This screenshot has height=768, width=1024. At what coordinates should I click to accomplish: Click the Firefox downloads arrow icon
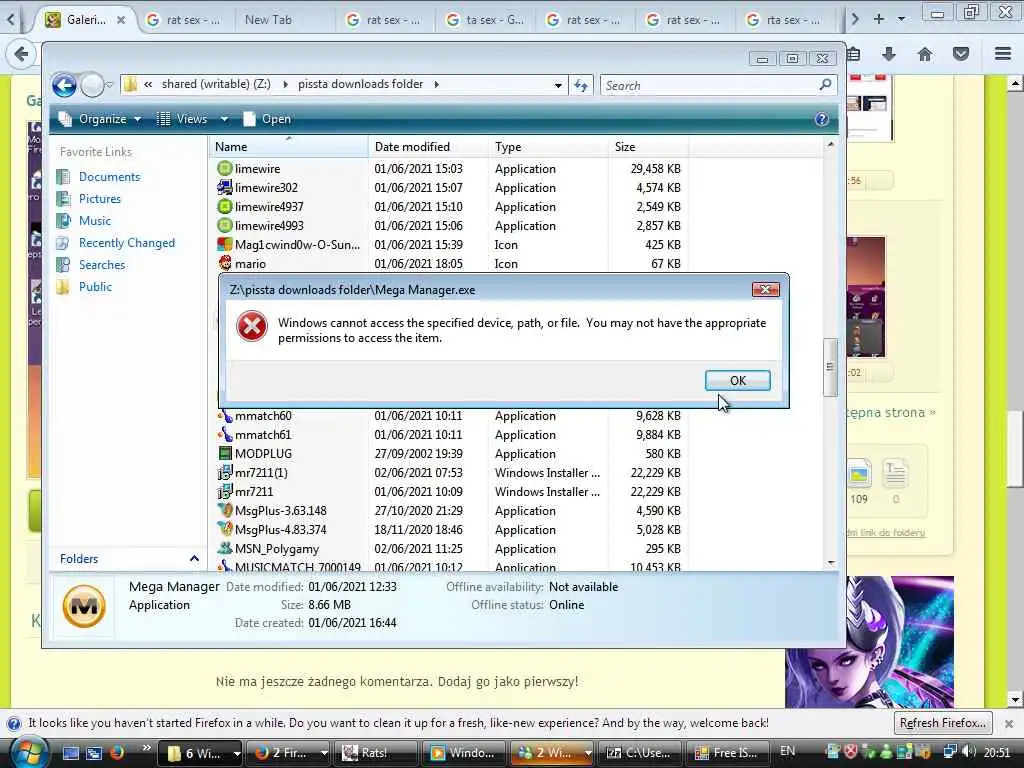(889, 54)
